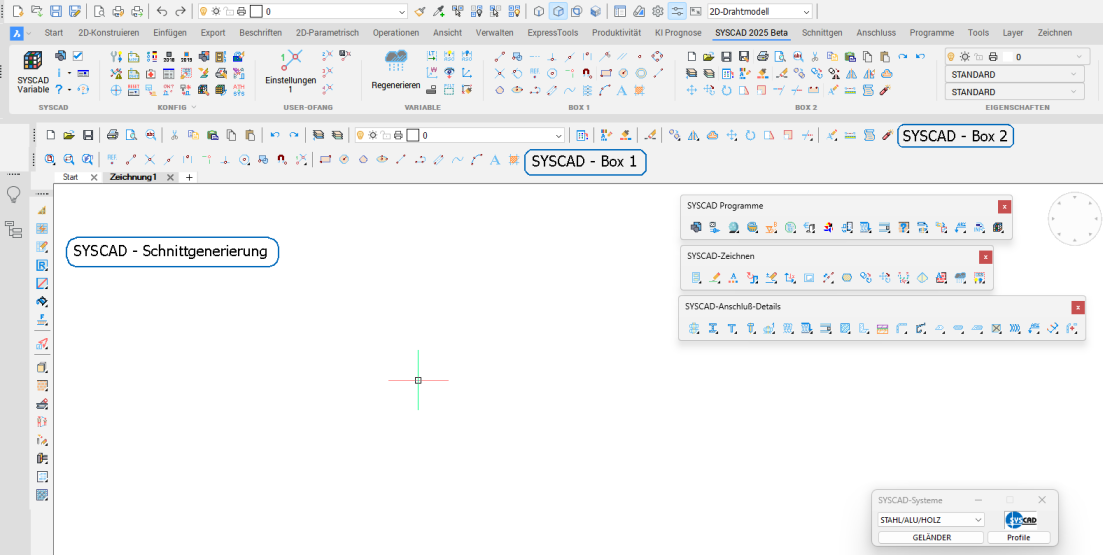Open the STAHL/ALU/HOLZ system dropdown
Image resolution: width=1103 pixels, height=555 pixels.
[978, 520]
